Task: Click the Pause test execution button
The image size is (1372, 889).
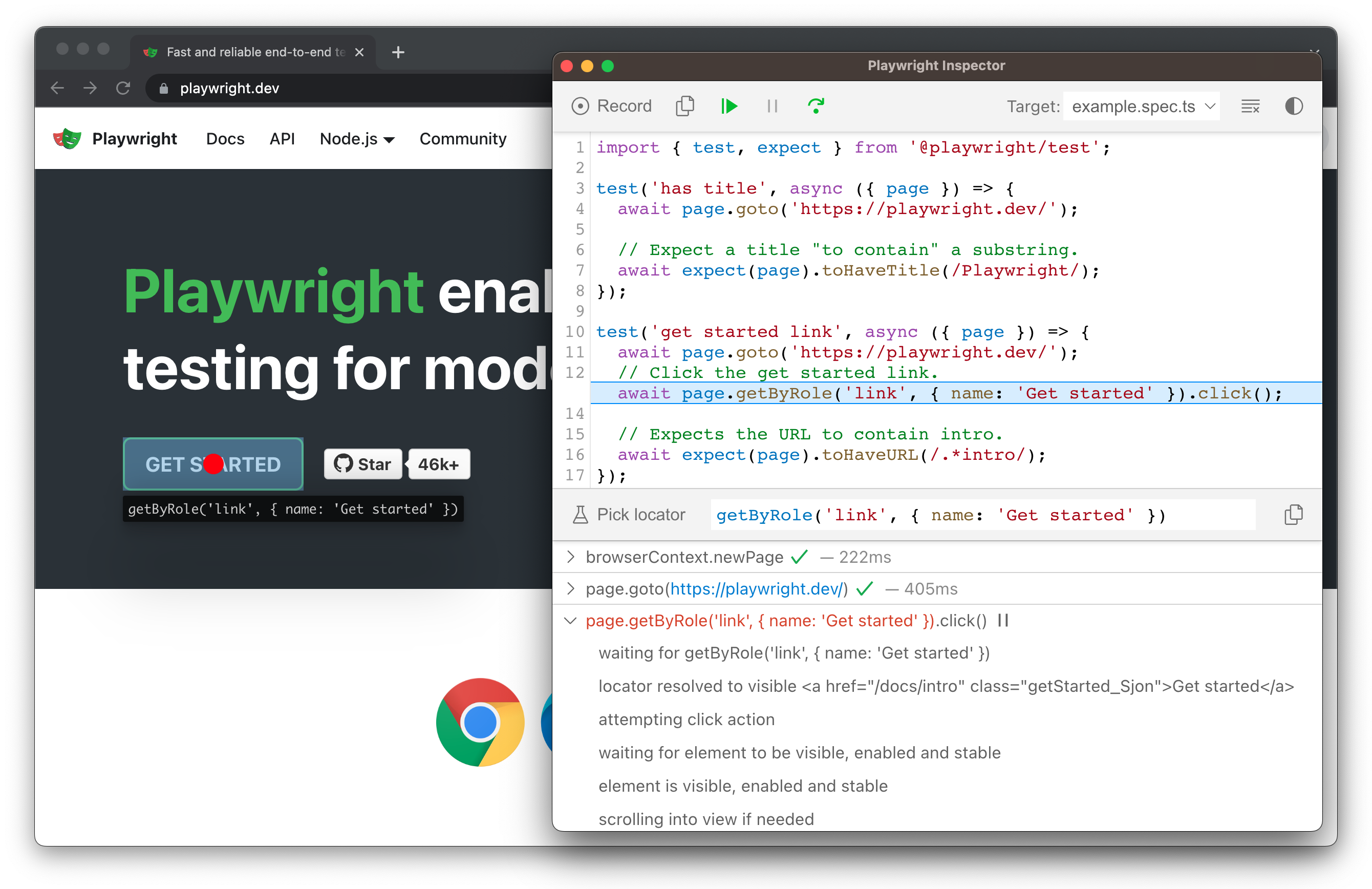Action: click(771, 106)
